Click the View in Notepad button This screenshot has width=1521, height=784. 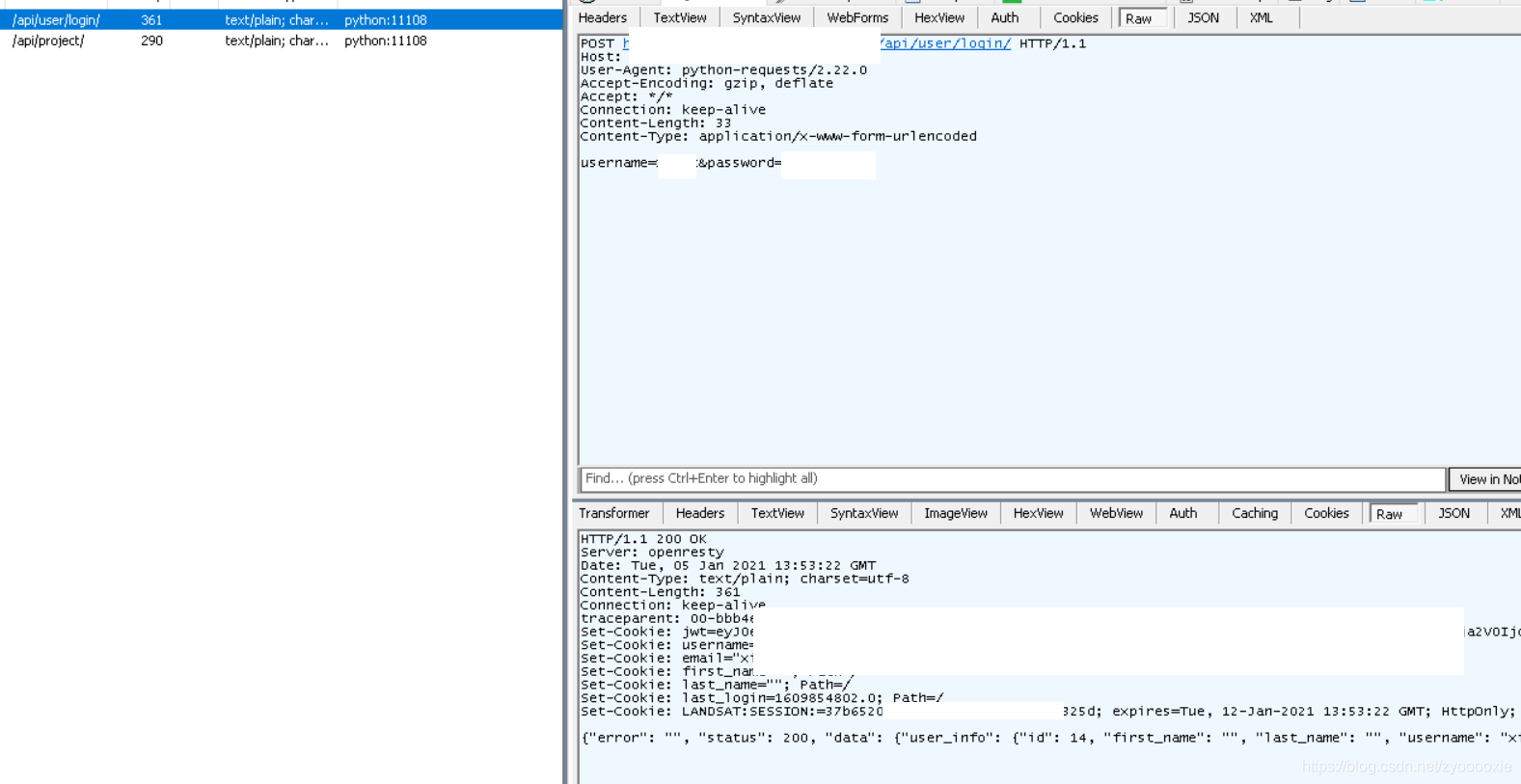pyautogui.click(x=1485, y=479)
